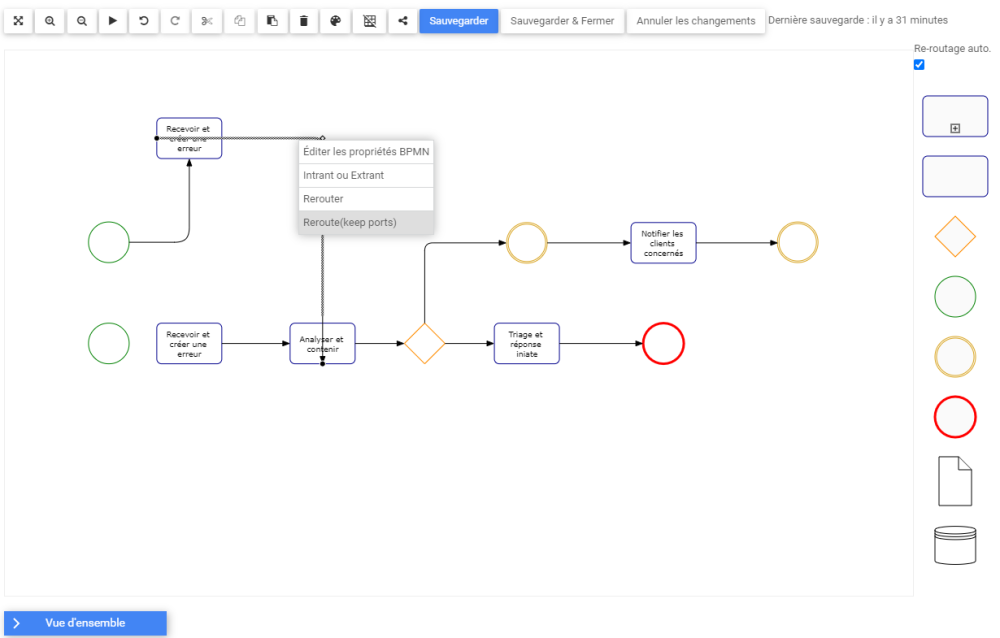
Task: Zoom out with the magnifier minus icon
Action: click(x=82, y=20)
